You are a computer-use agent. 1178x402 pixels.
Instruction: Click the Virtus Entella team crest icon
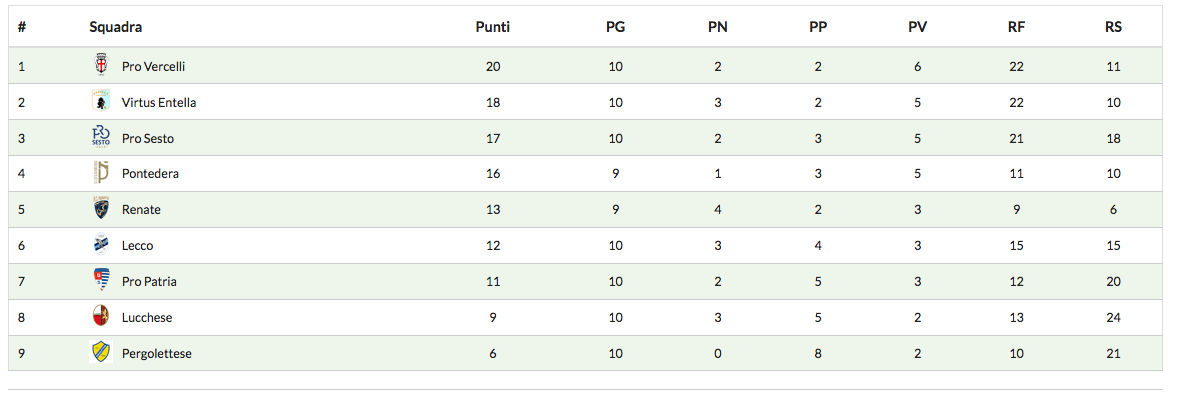click(x=100, y=102)
